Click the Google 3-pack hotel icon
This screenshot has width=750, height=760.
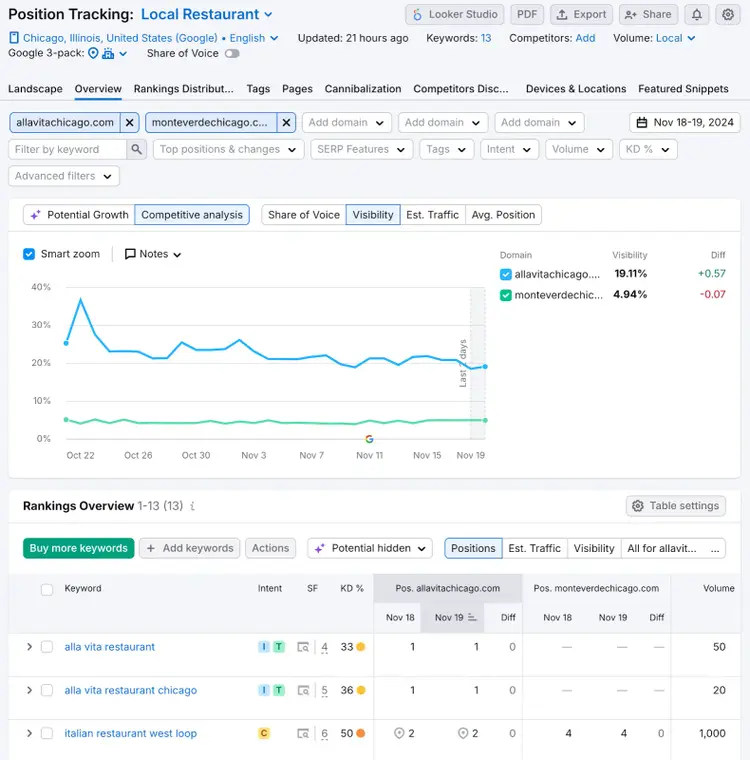tap(108, 53)
